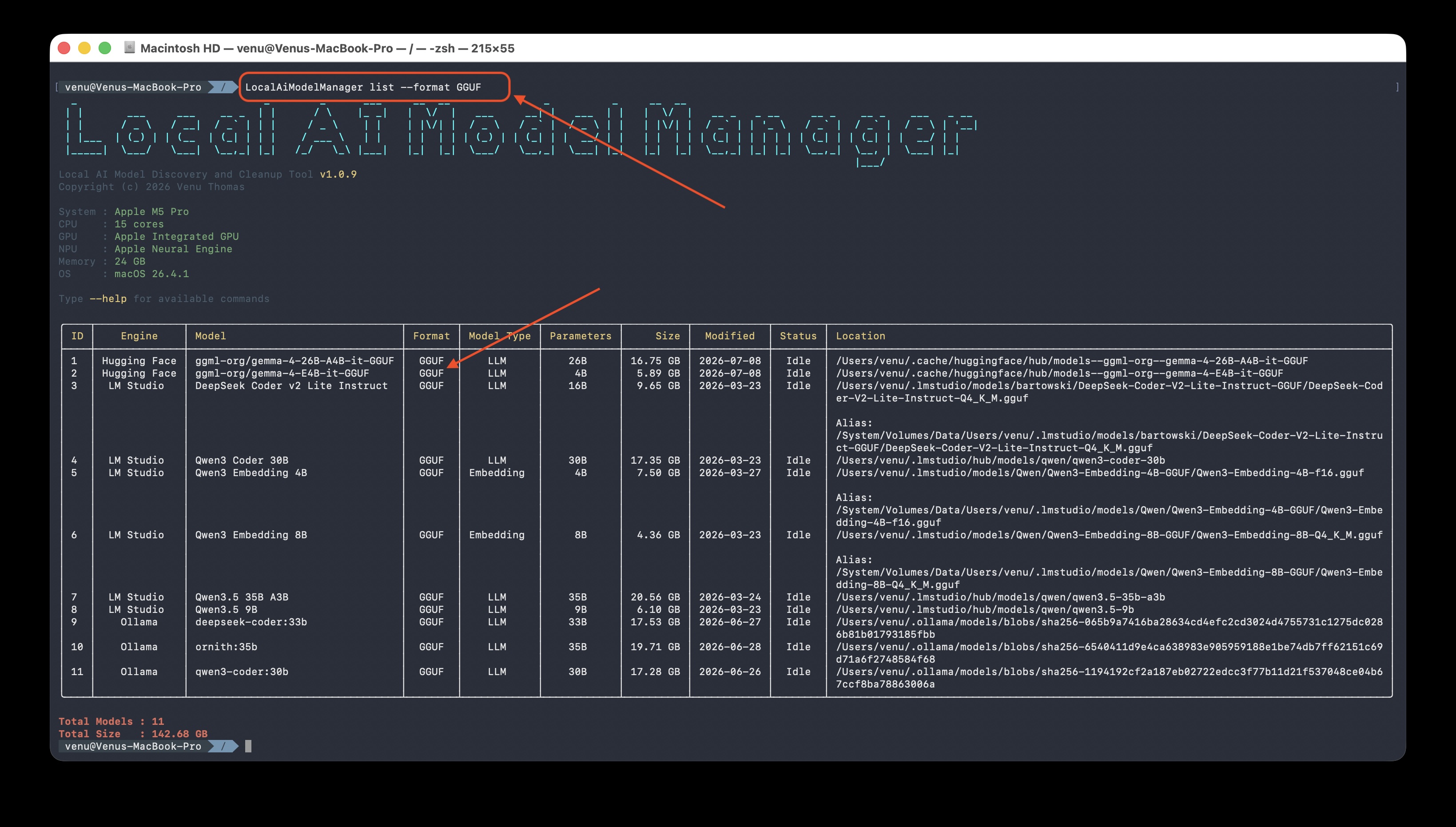Click the modified date '2026-03-27'

[x=730, y=473]
